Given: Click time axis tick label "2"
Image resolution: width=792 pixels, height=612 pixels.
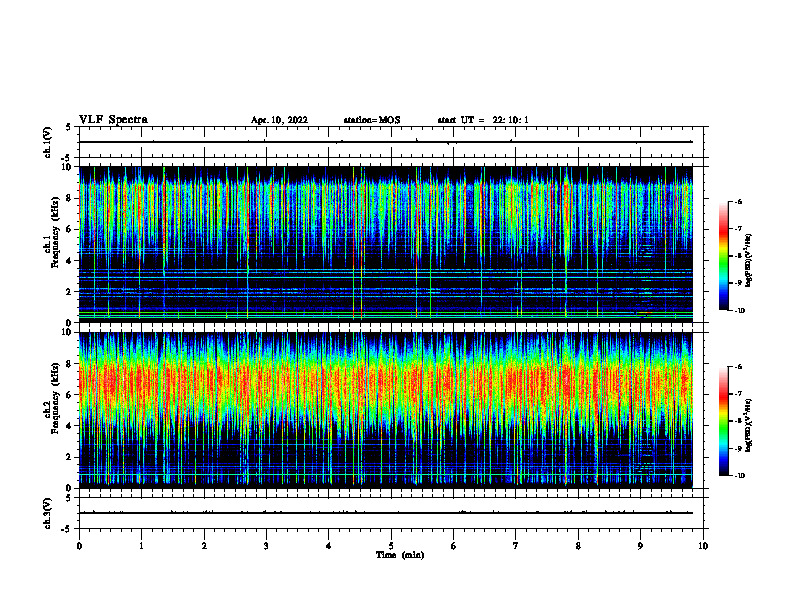Looking at the screenshot, I should (x=204, y=546).
